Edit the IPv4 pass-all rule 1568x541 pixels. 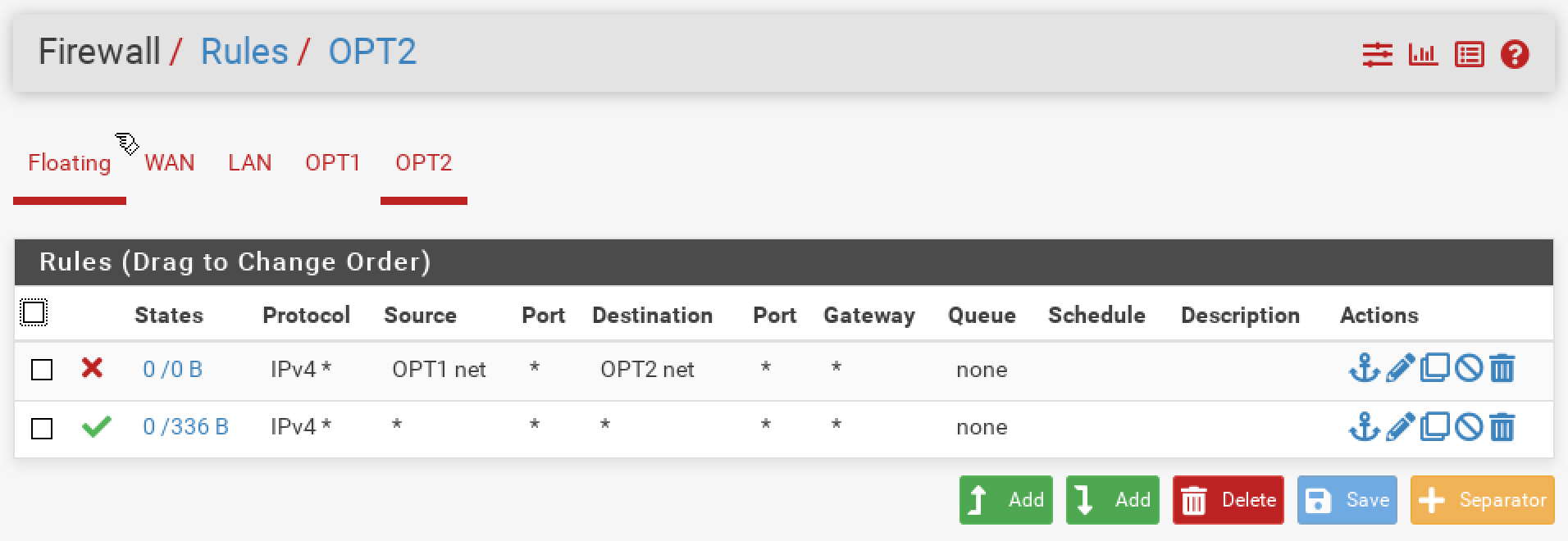[x=1400, y=427]
